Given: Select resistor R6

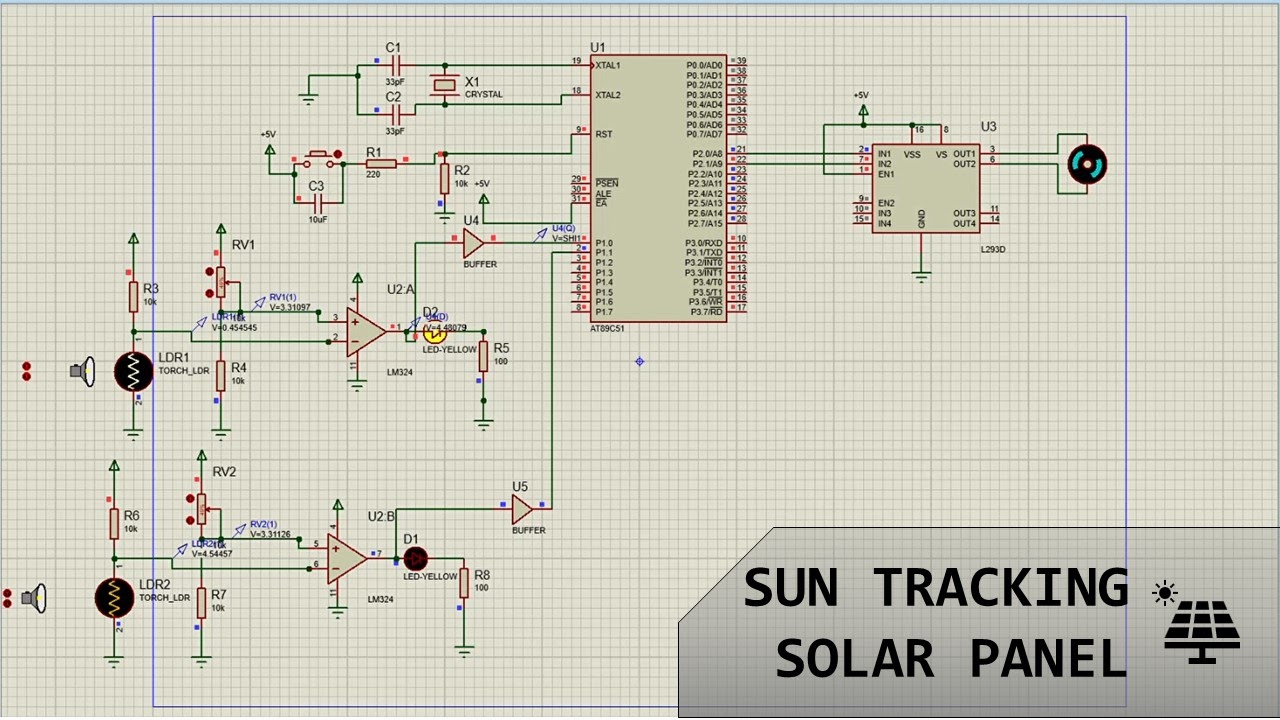Looking at the screenshot, I should tap(115, 523).
